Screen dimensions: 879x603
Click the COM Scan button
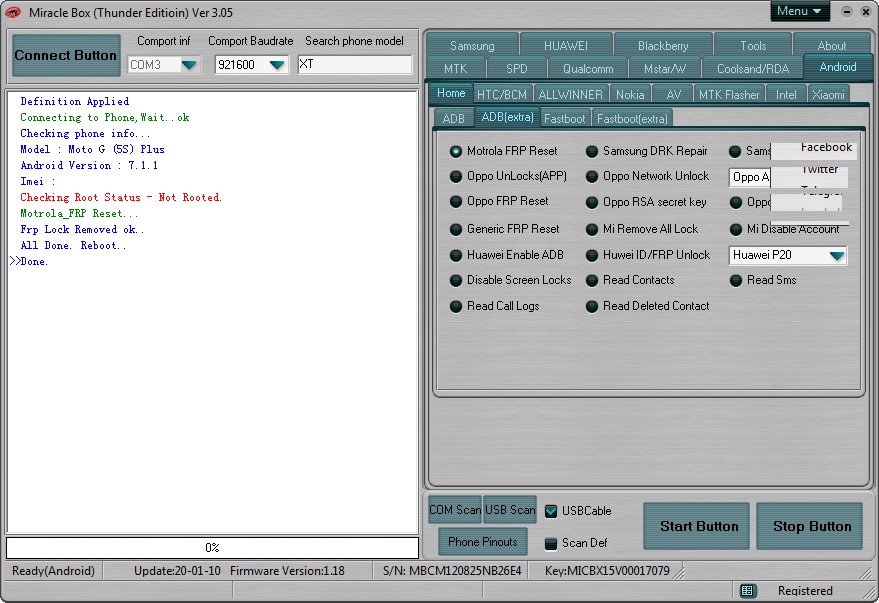coord(455,509)
